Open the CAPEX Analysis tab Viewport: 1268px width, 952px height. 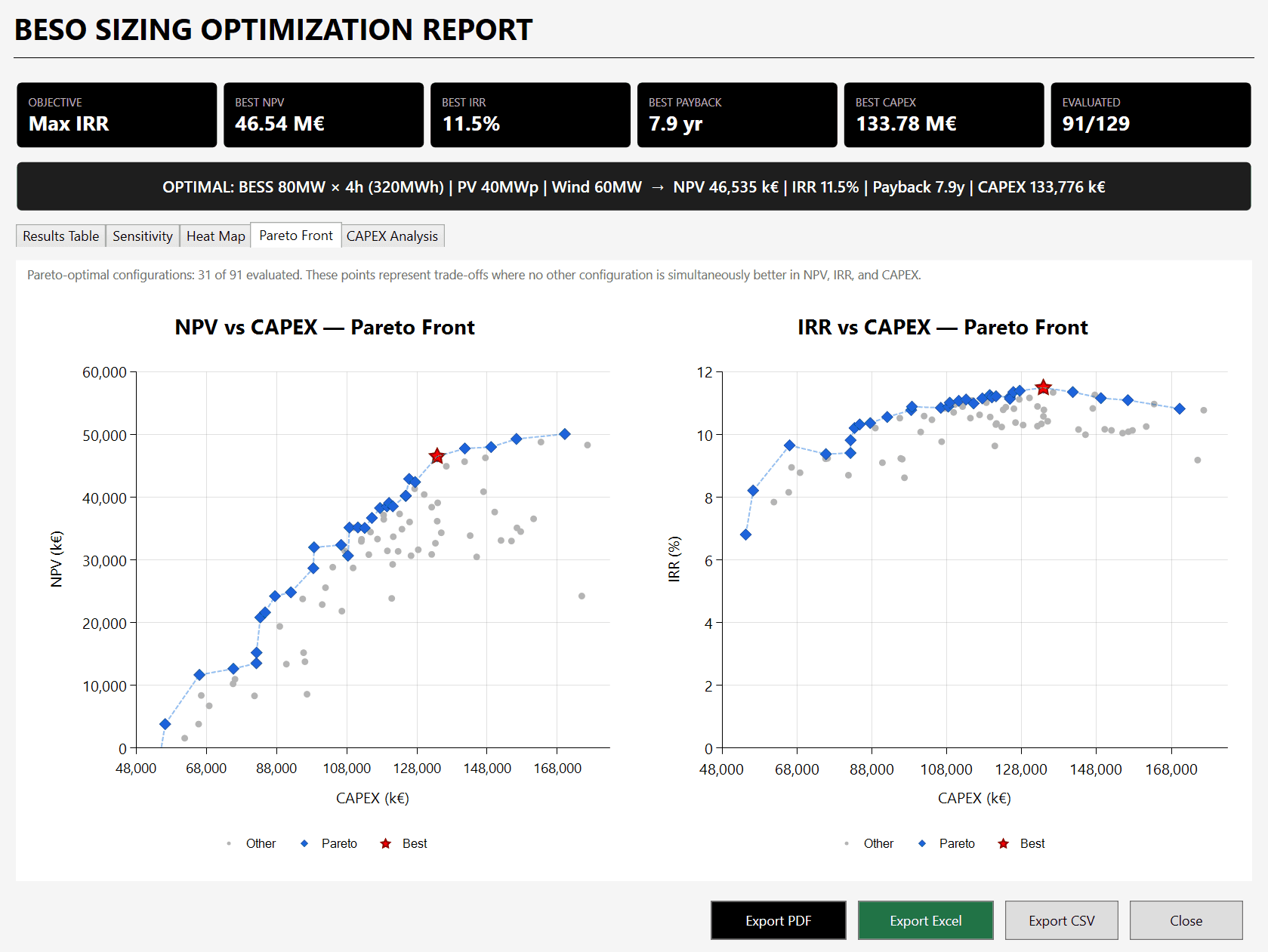pos(393,236)
